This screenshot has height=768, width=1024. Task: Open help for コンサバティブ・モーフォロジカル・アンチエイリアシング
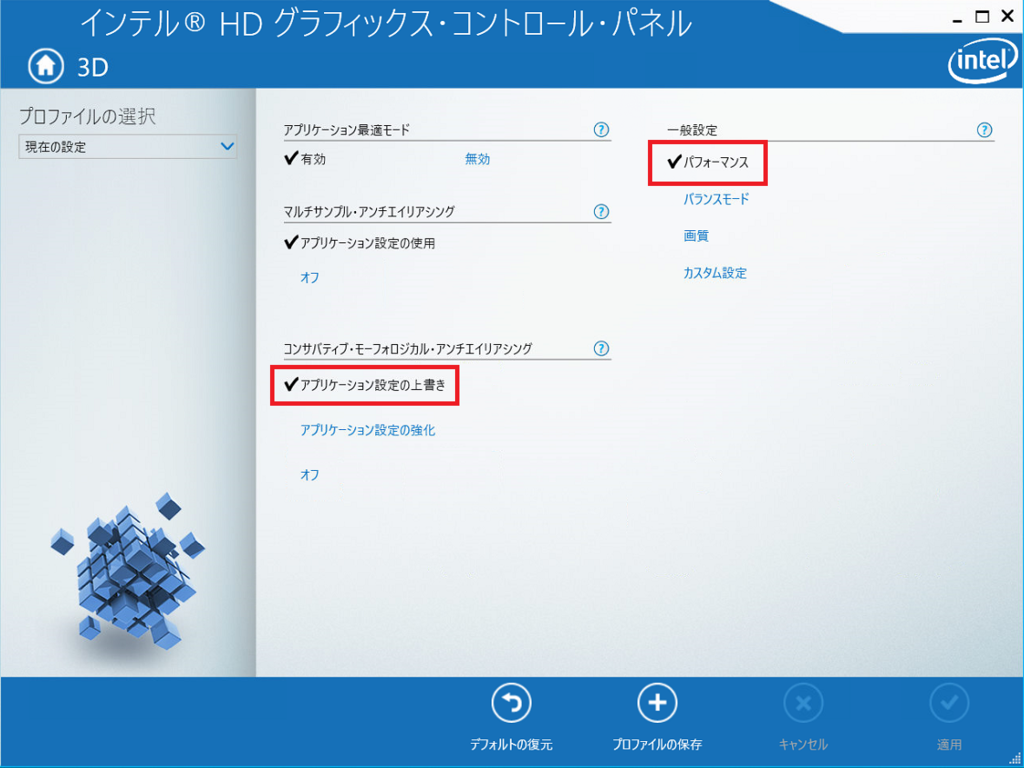601,349
